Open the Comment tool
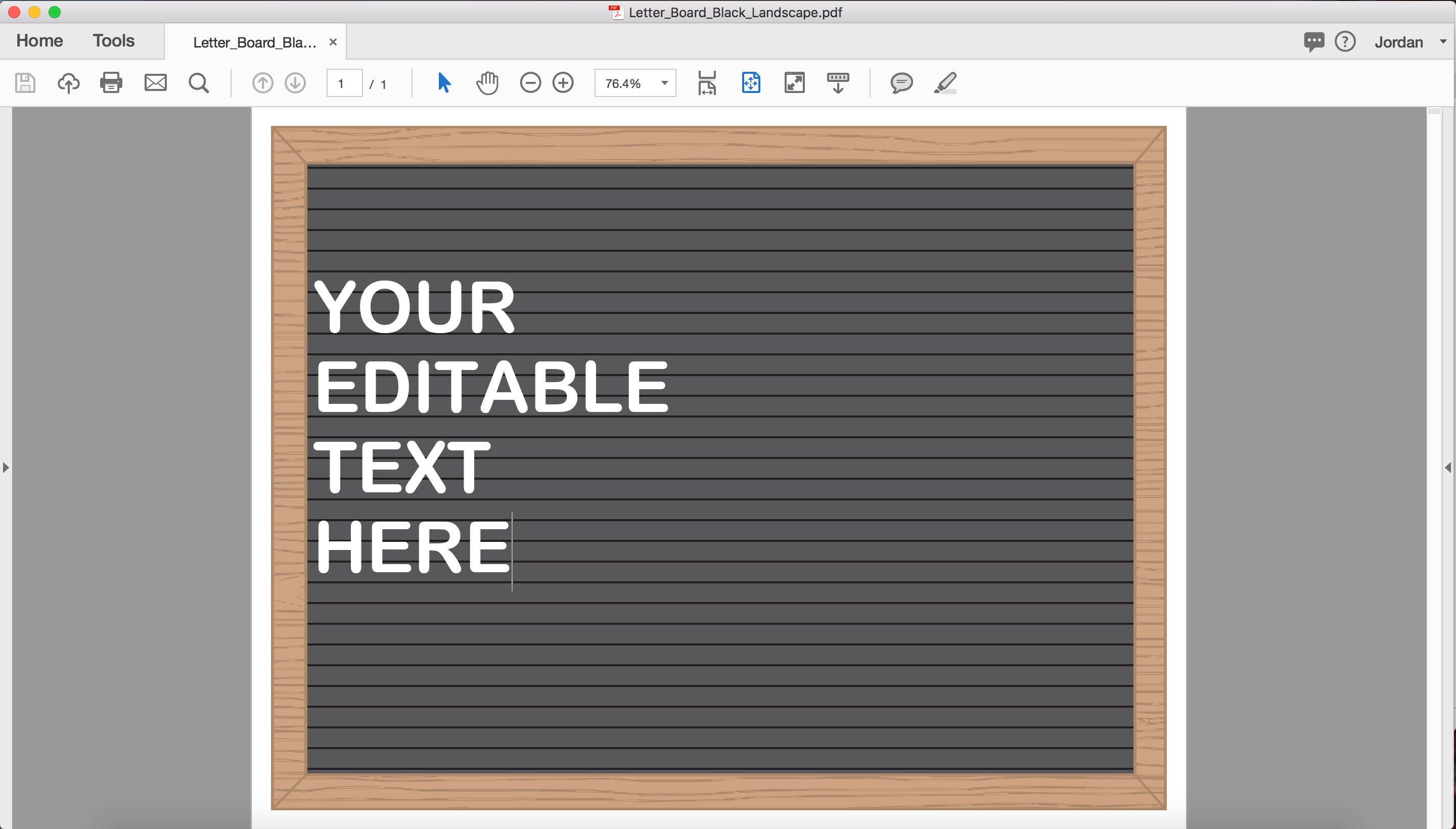Viewport: 1456px width, 829px height. pyautogui.click(x=901, y=82)
